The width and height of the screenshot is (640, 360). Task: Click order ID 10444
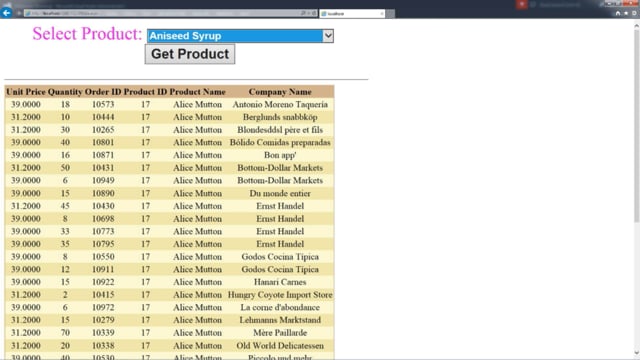point(103,117)
